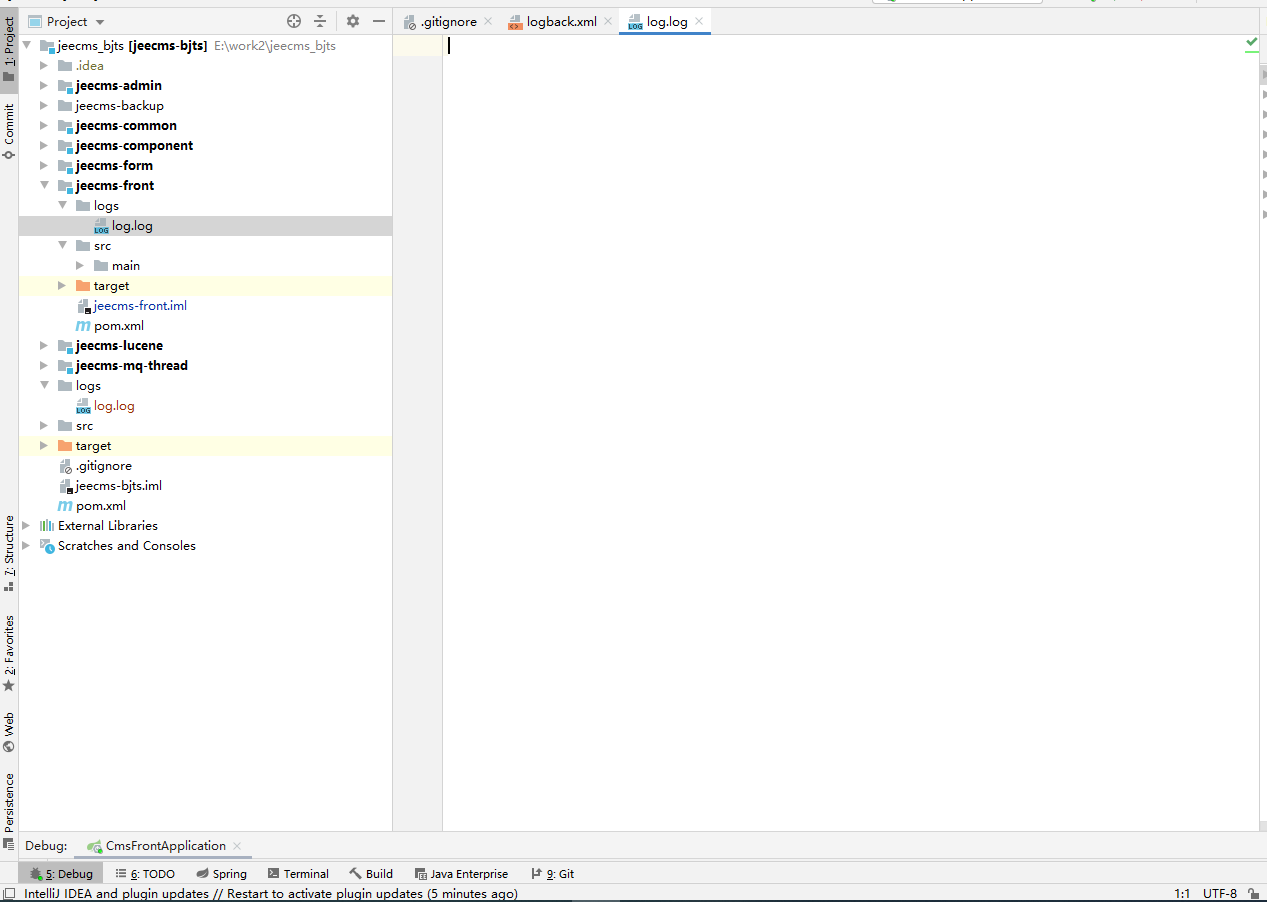Screen dimensions: 1267x902
Task: Click the jeecms-admin module folder icon
Action: click(x=65, y=86)
